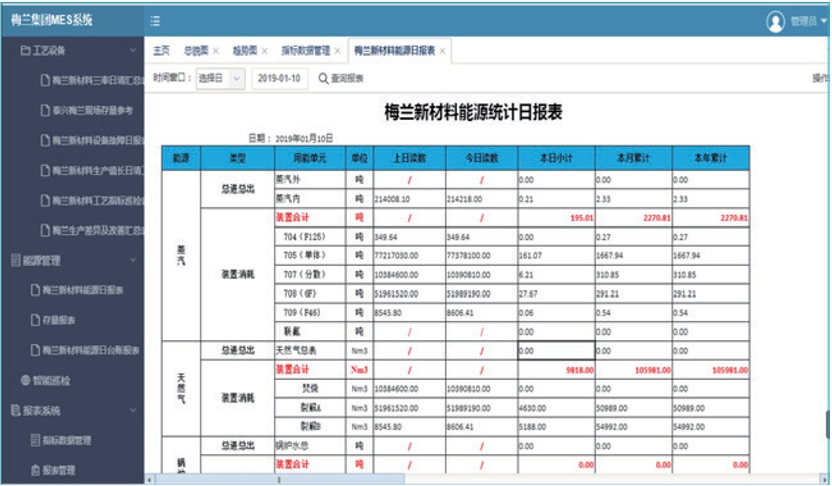This screenshot has width=832, height=486.
Task: Toggle the sidebar collapse hamburger icon
Action: tap(155, 20)
